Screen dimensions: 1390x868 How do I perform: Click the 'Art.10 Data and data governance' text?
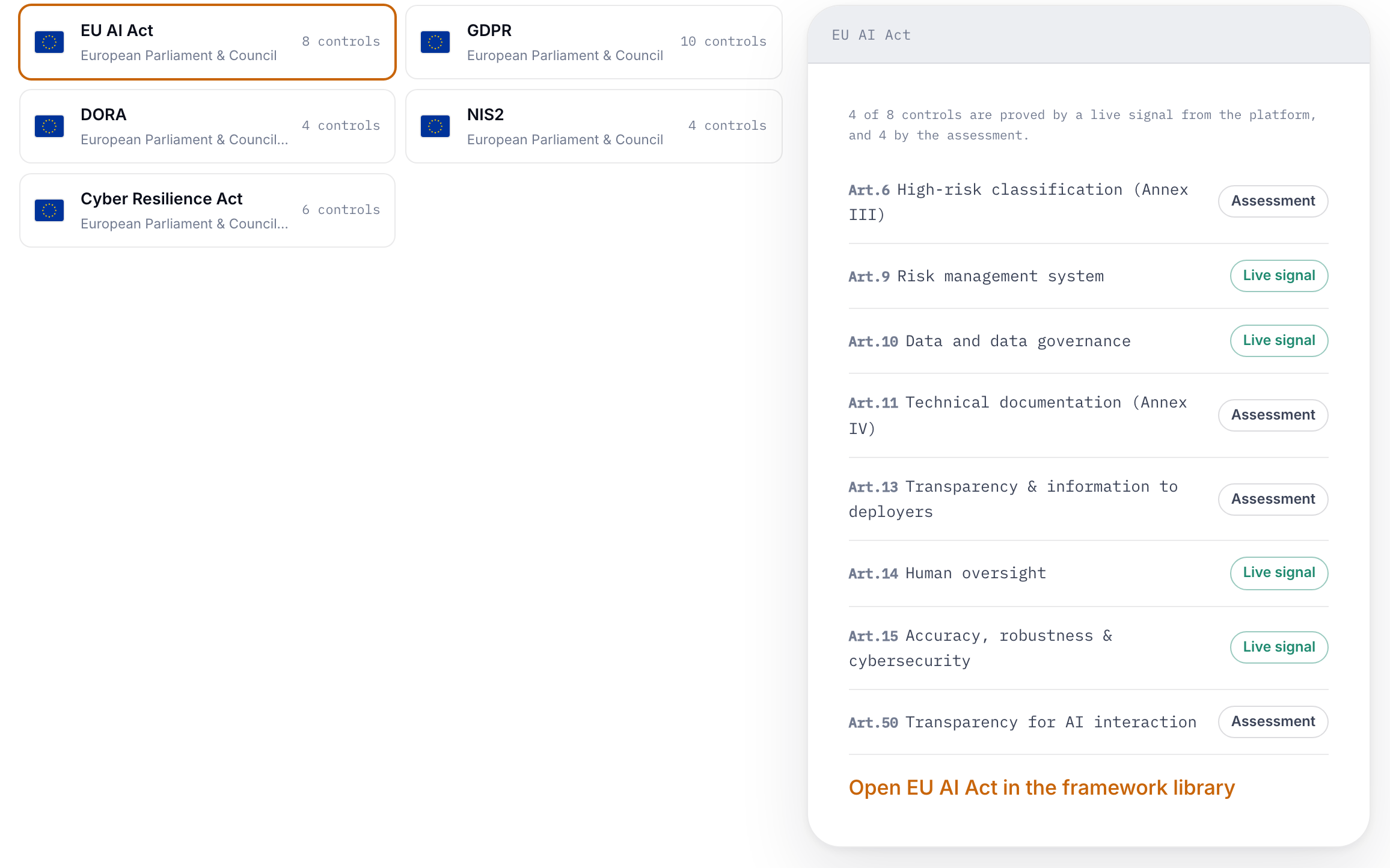click(990, 341)
